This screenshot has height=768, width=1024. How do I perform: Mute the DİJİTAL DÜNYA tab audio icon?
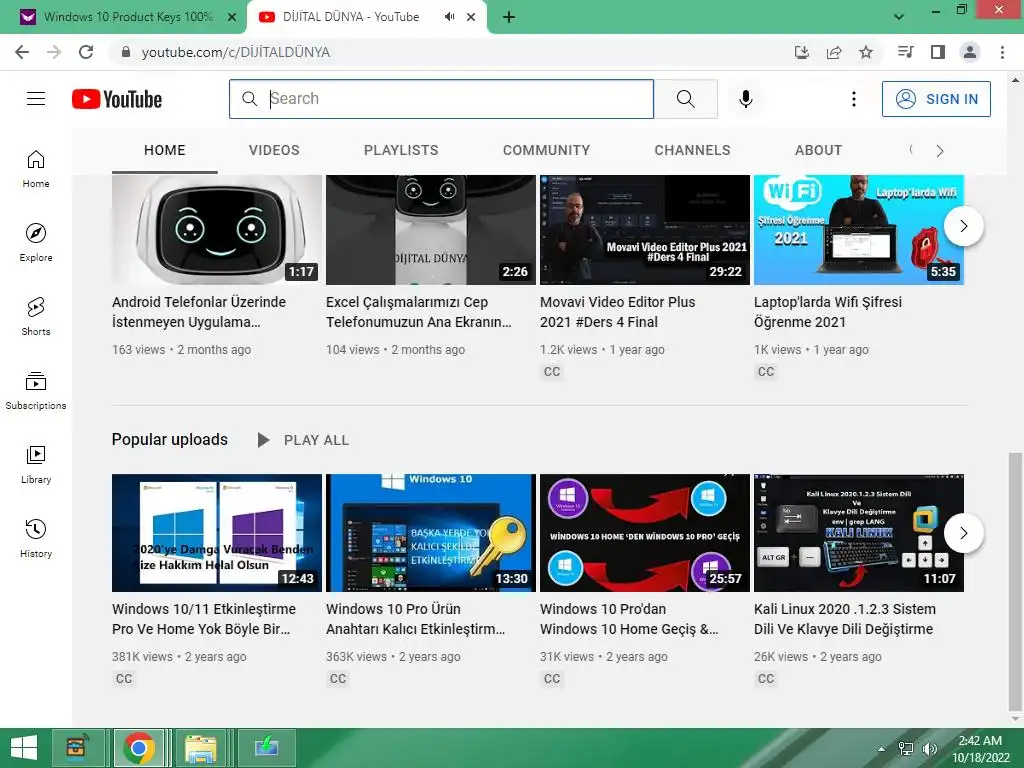click(x=449, y=17)
